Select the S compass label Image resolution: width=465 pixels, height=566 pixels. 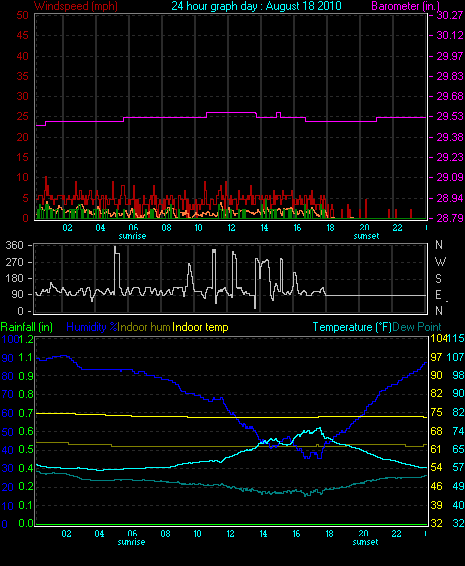[439, 279]
